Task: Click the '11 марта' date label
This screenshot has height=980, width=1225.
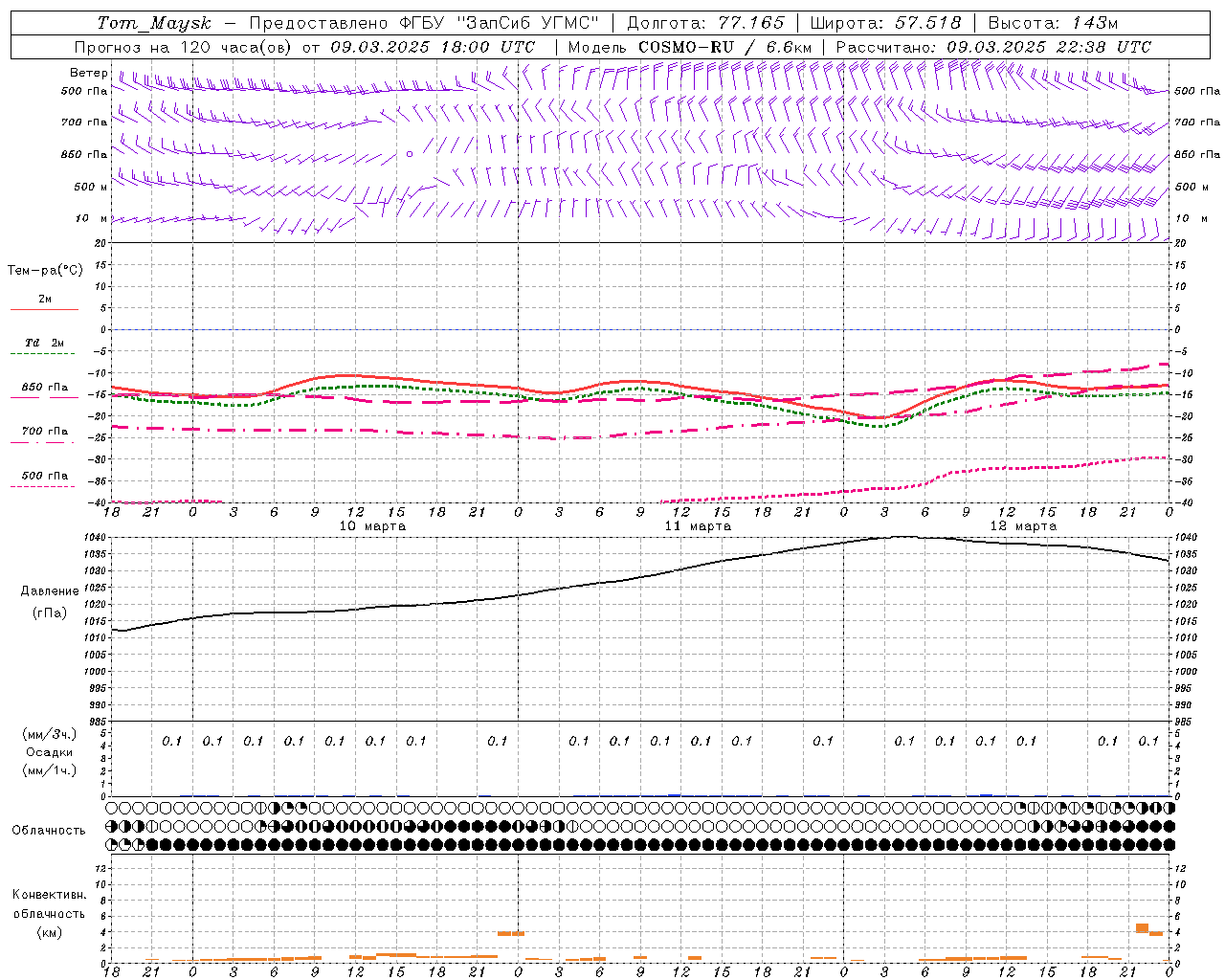Action: [698, 526]
